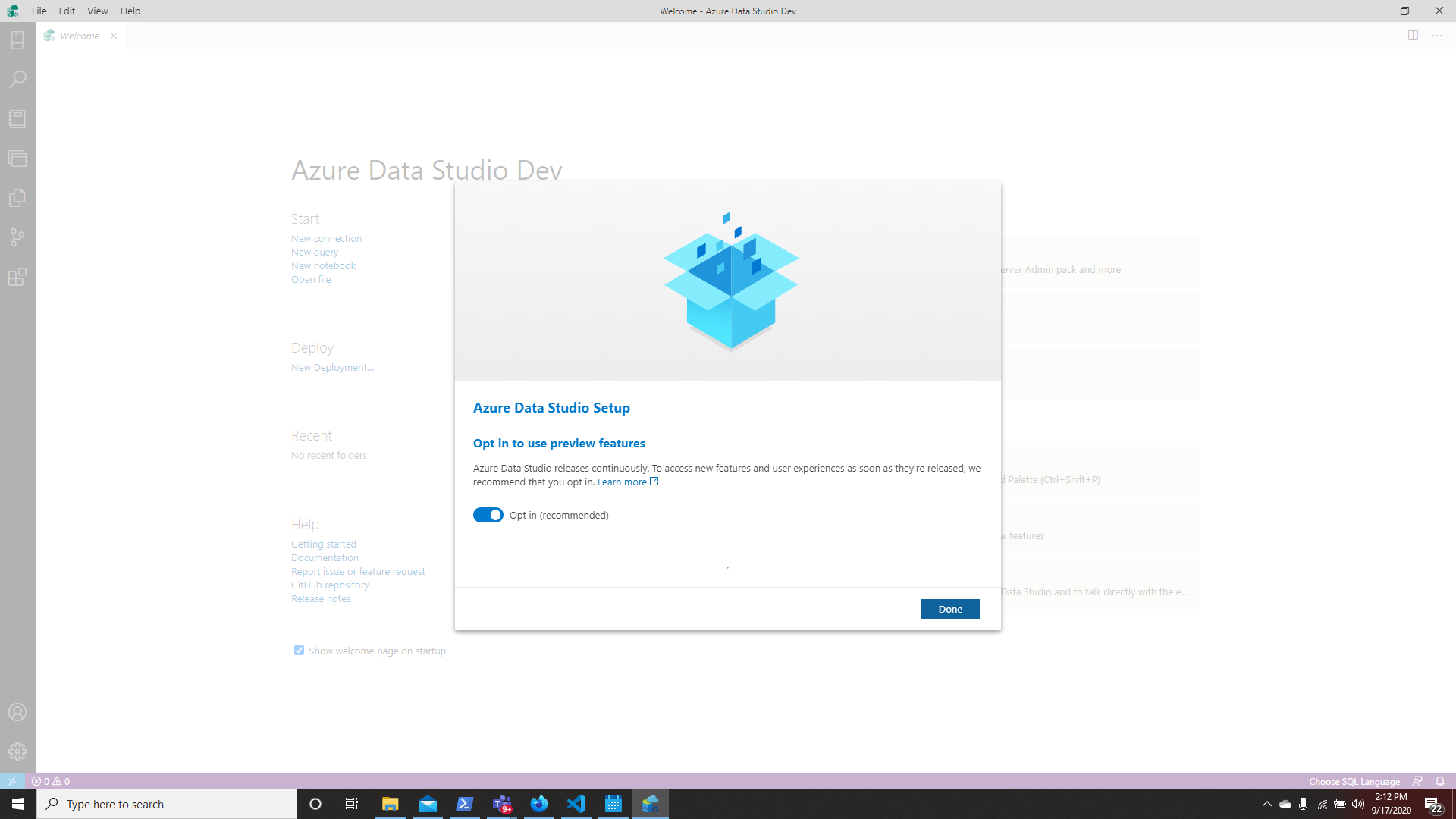Open the Notebooks view in activity bar

click(17, 119)
